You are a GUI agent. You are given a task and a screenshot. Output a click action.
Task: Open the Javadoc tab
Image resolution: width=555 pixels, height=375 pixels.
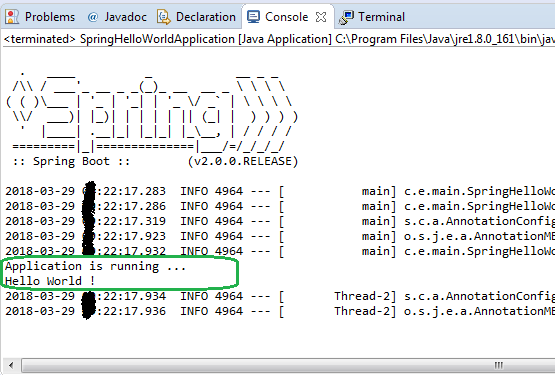point(117,17)
